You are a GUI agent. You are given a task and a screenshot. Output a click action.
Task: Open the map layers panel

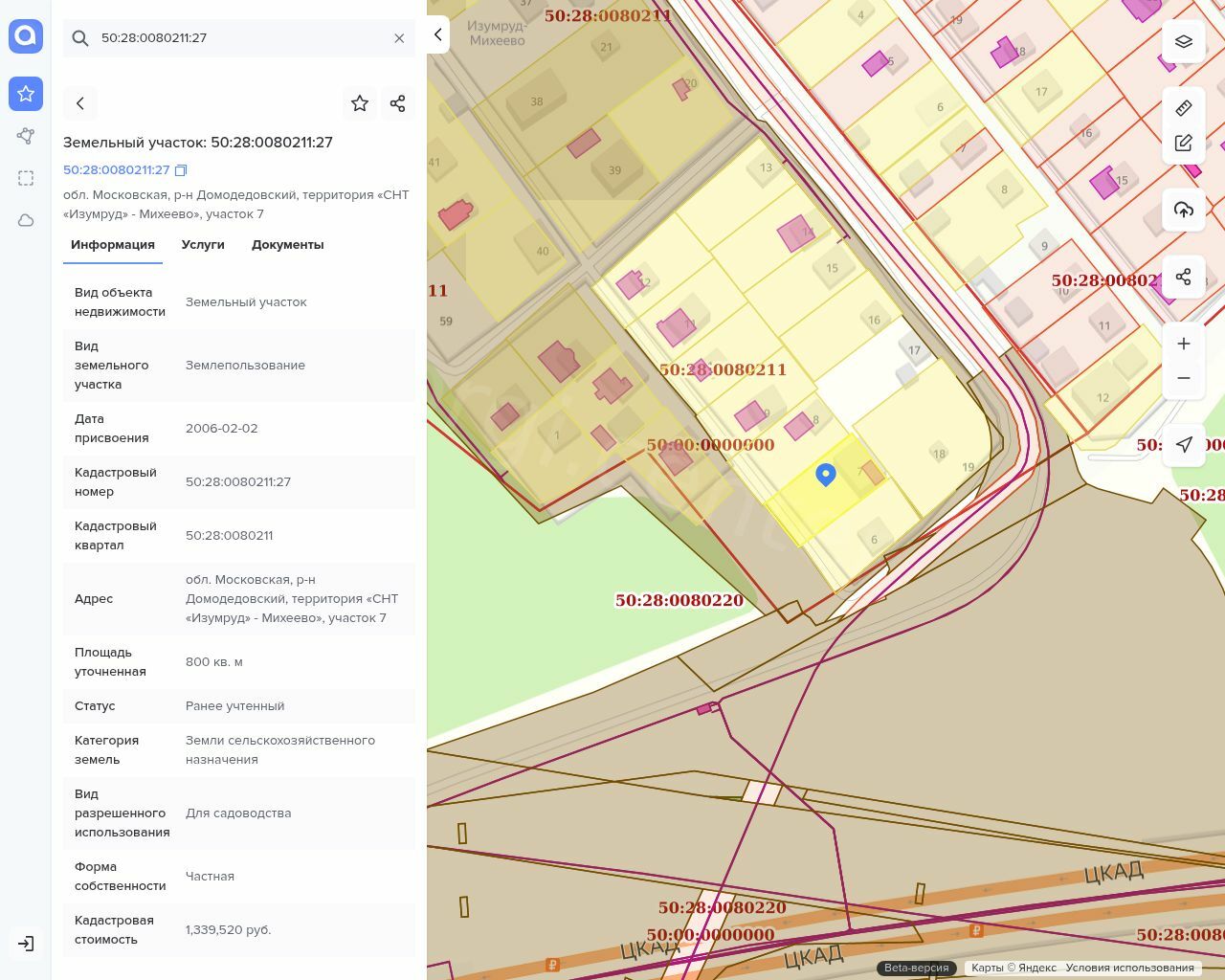pos(1184,42)
